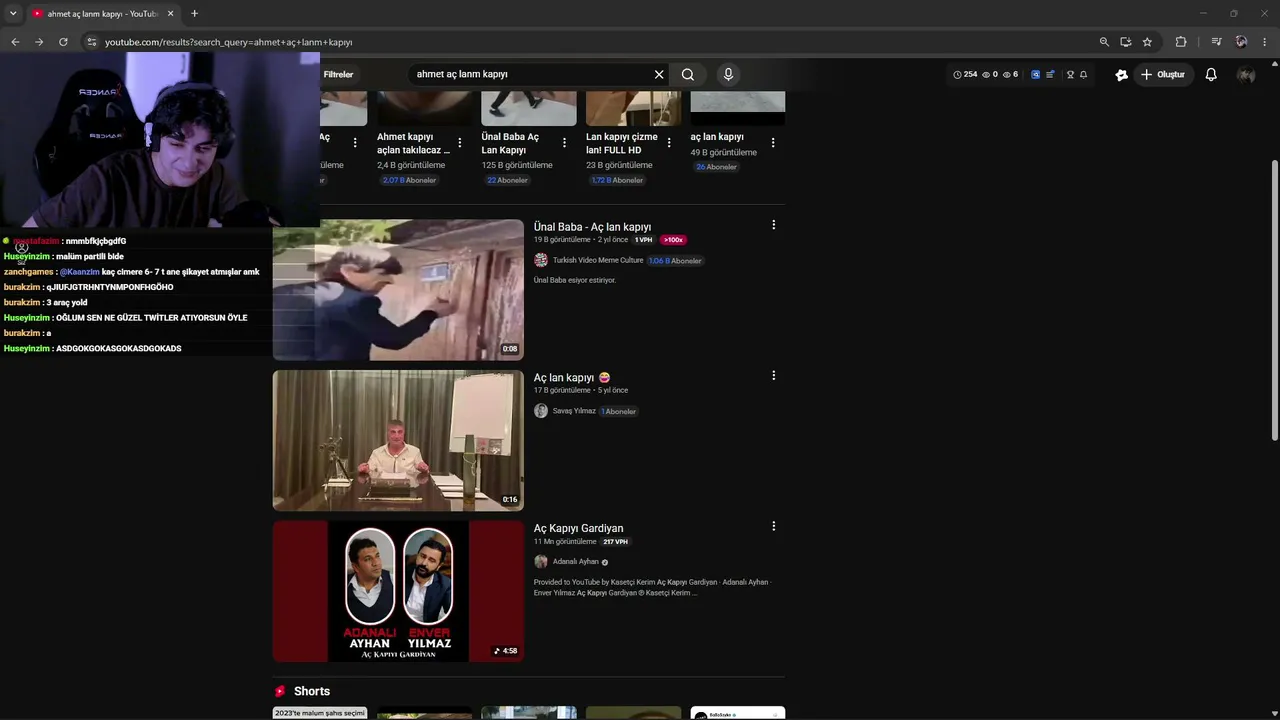Open 'Ahmet kapıyı açlan takılacaz' short title
The image size is (1280, 720).
click(413, 143)
